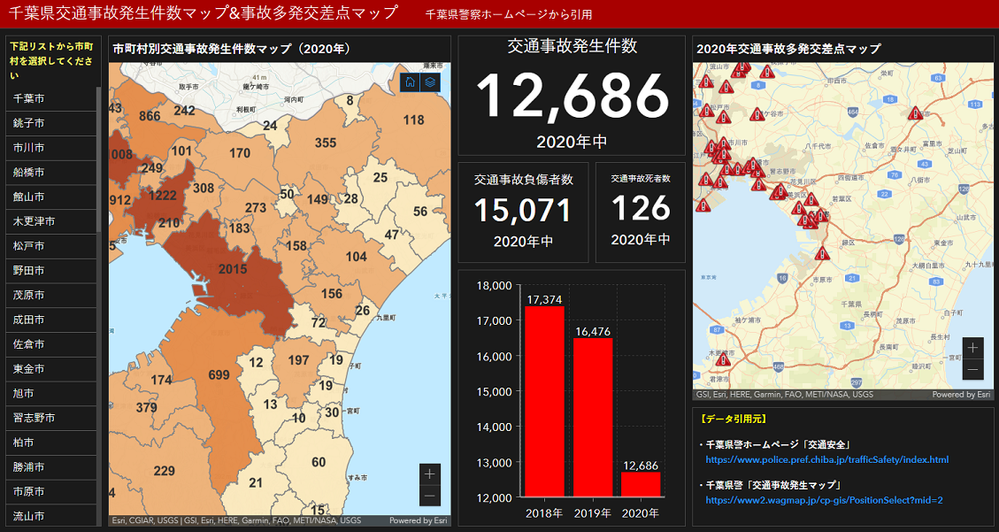Screen dimensions: 999x532
Task: Click the 2018年 bar showing 17,374
Action: click(x=544, y=401)
